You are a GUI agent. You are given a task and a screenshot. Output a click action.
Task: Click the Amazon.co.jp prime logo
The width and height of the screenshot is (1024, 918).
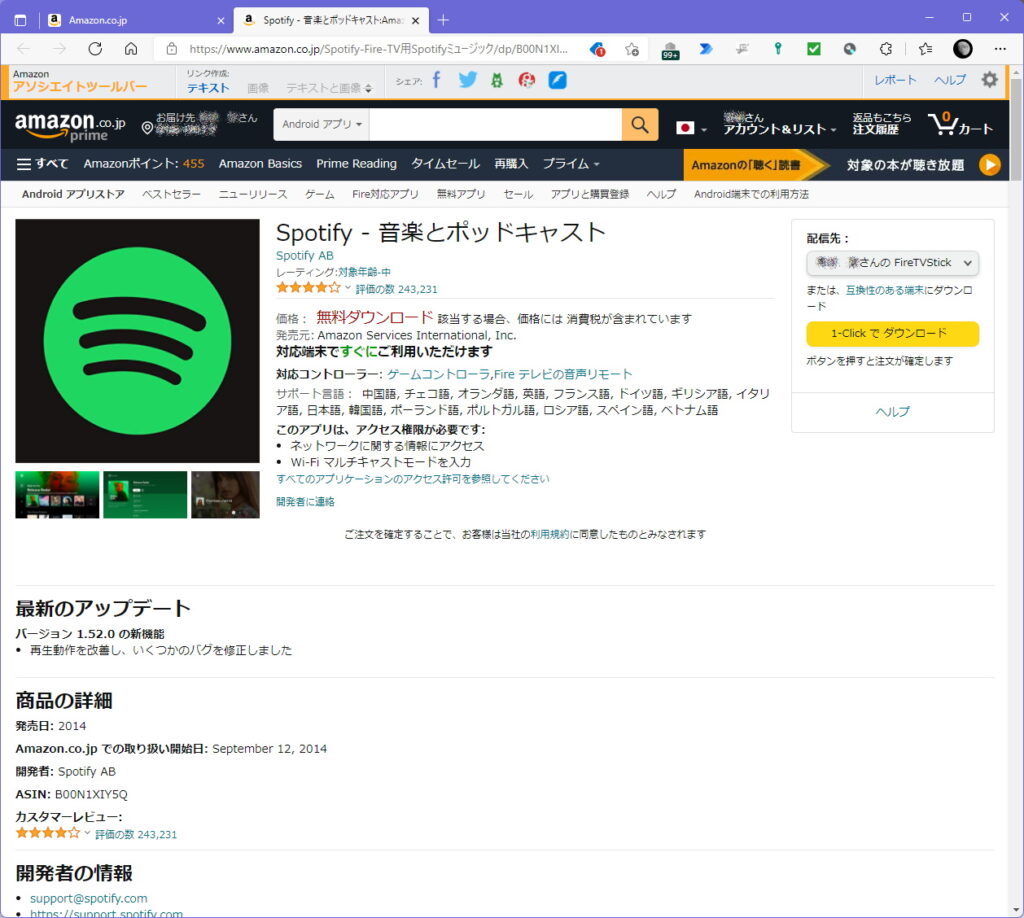tap(70, 125)
